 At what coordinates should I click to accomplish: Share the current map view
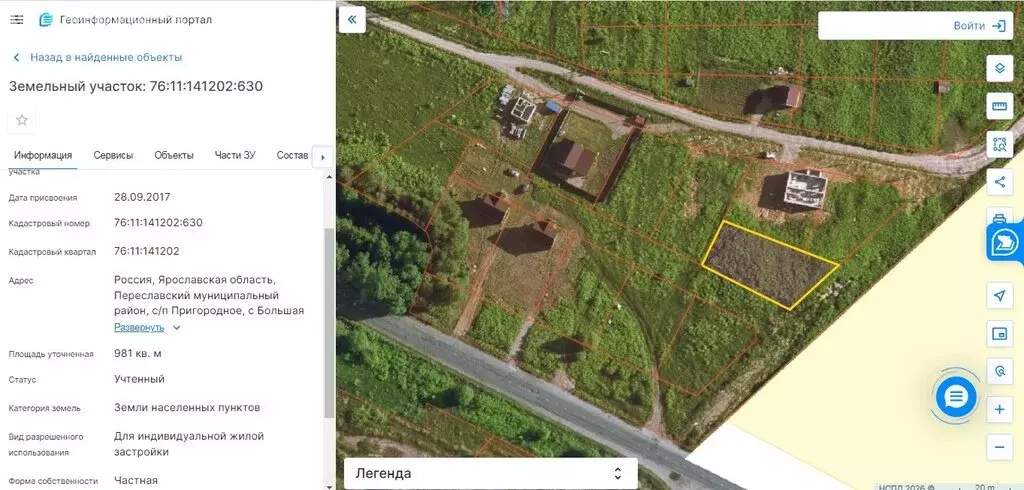999,181
